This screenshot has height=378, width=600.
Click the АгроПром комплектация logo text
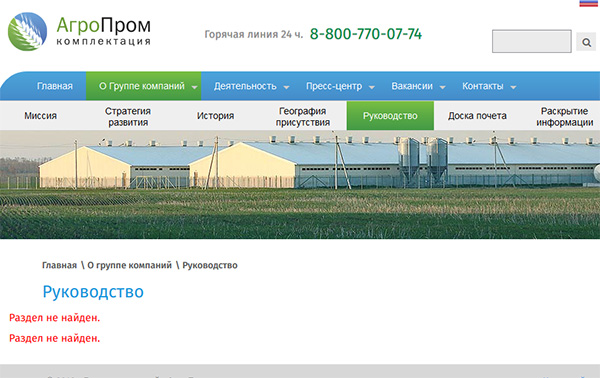103,31
